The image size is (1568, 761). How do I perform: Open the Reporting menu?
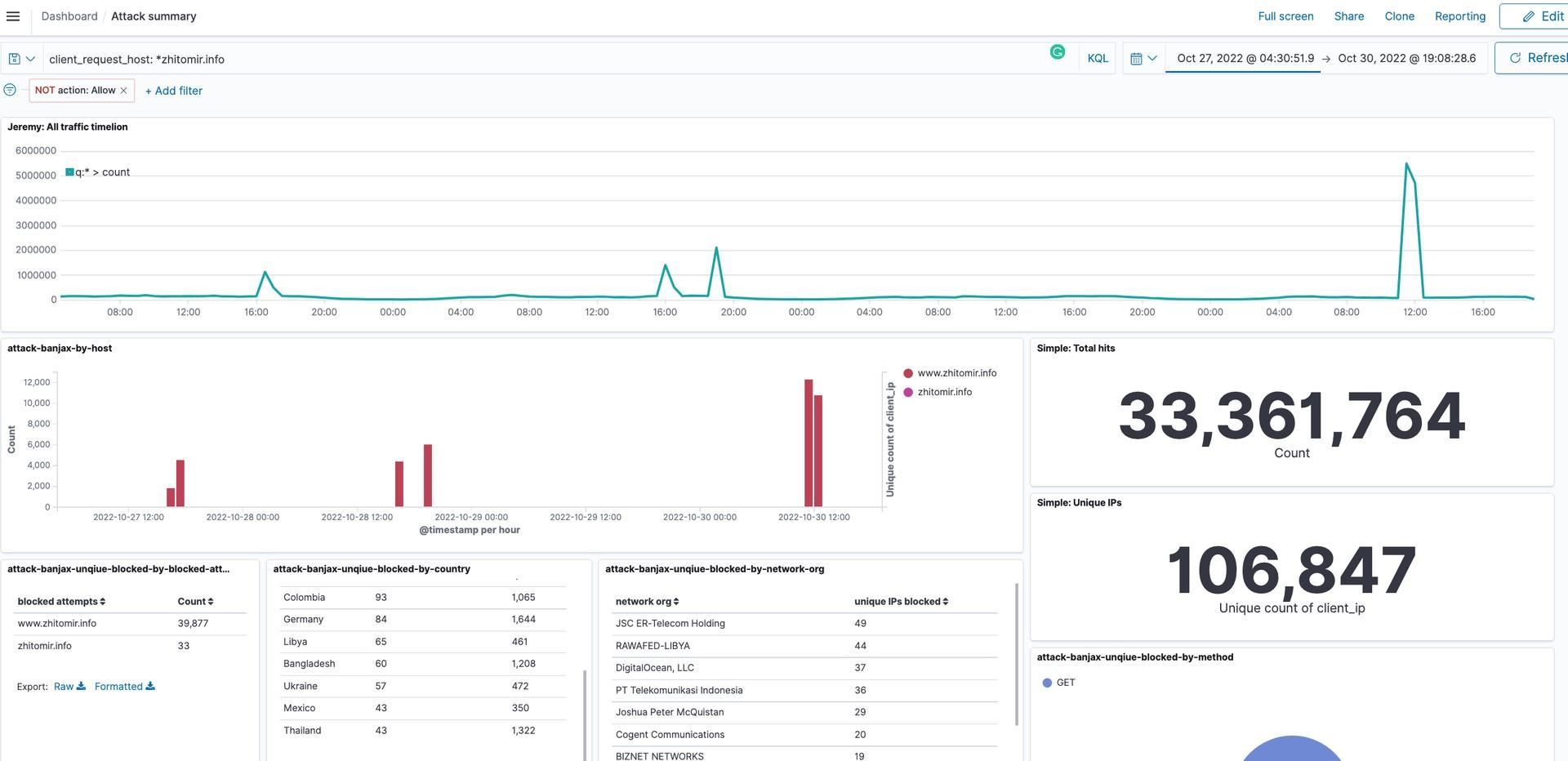[1459, 16]
